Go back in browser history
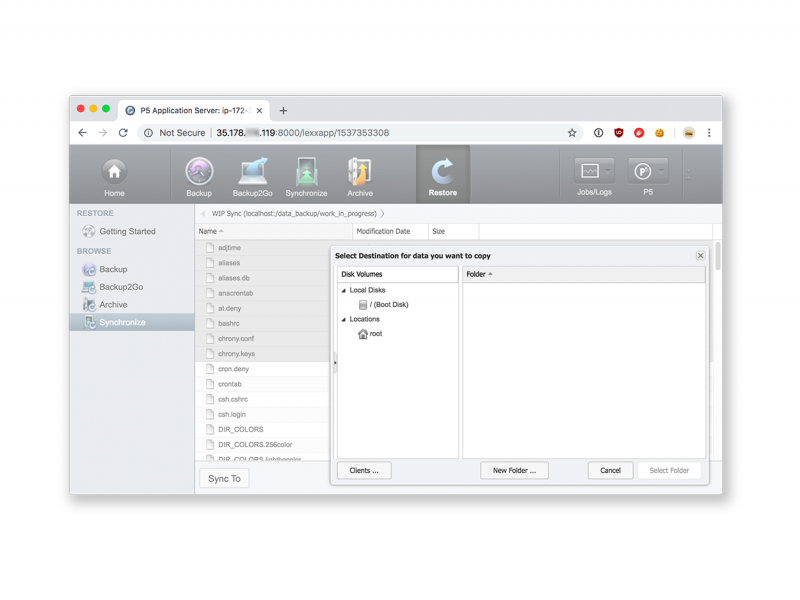 (x=83, y=133)
